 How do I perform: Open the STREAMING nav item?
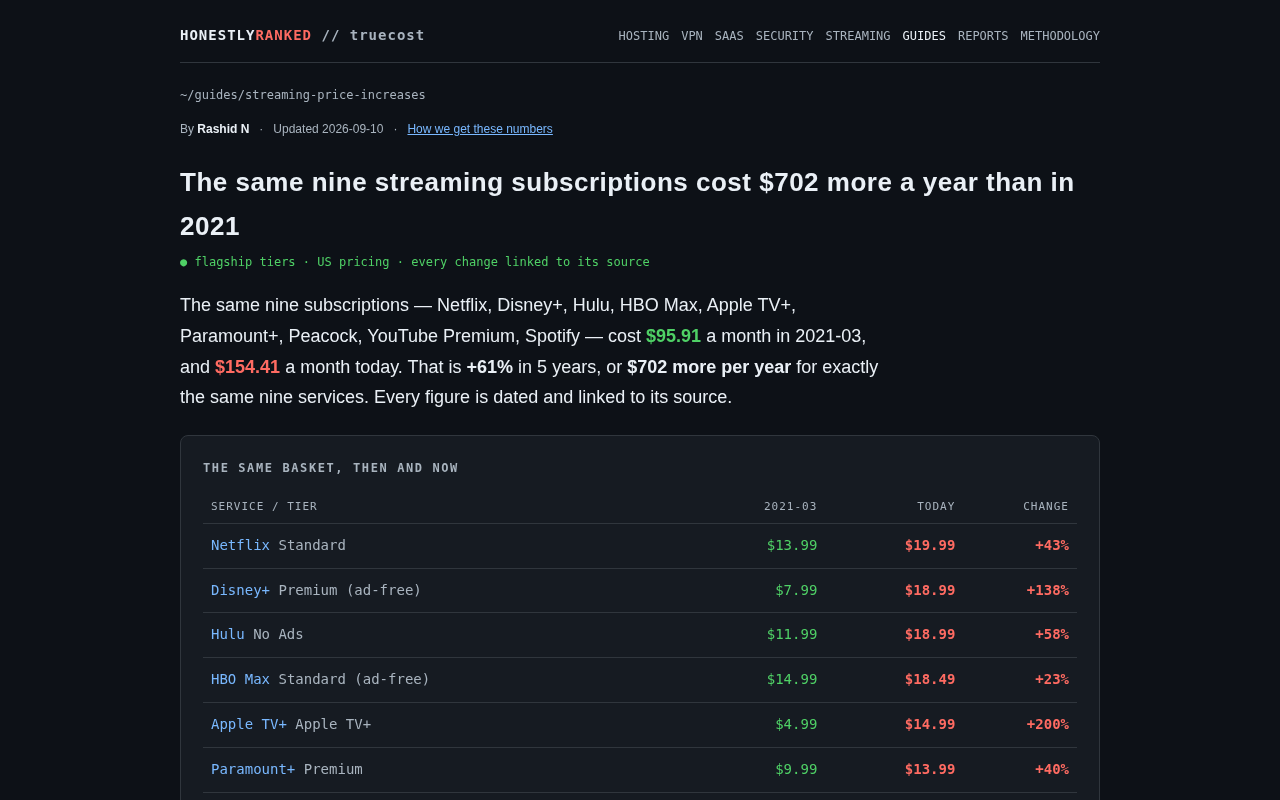coord(858,36)
